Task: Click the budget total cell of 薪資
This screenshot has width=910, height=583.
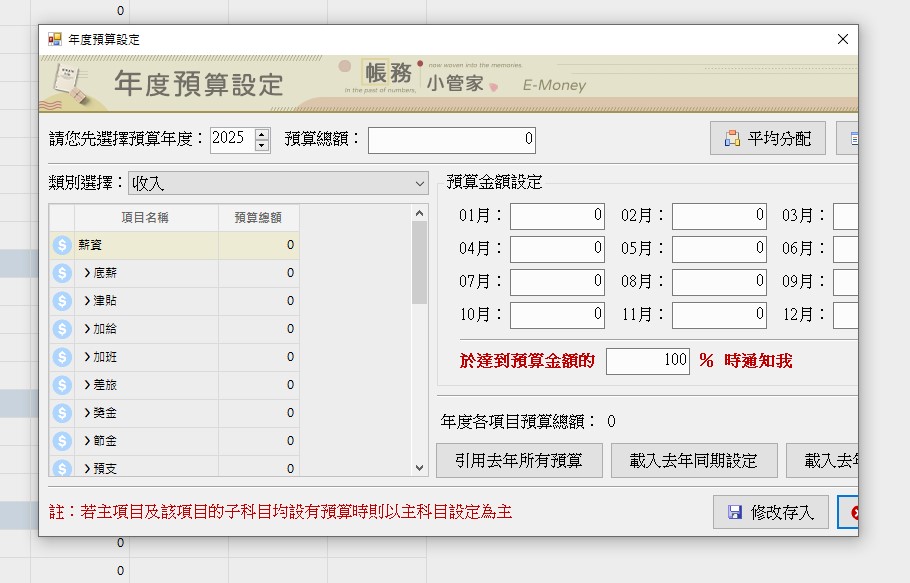Action: (259, 245)
